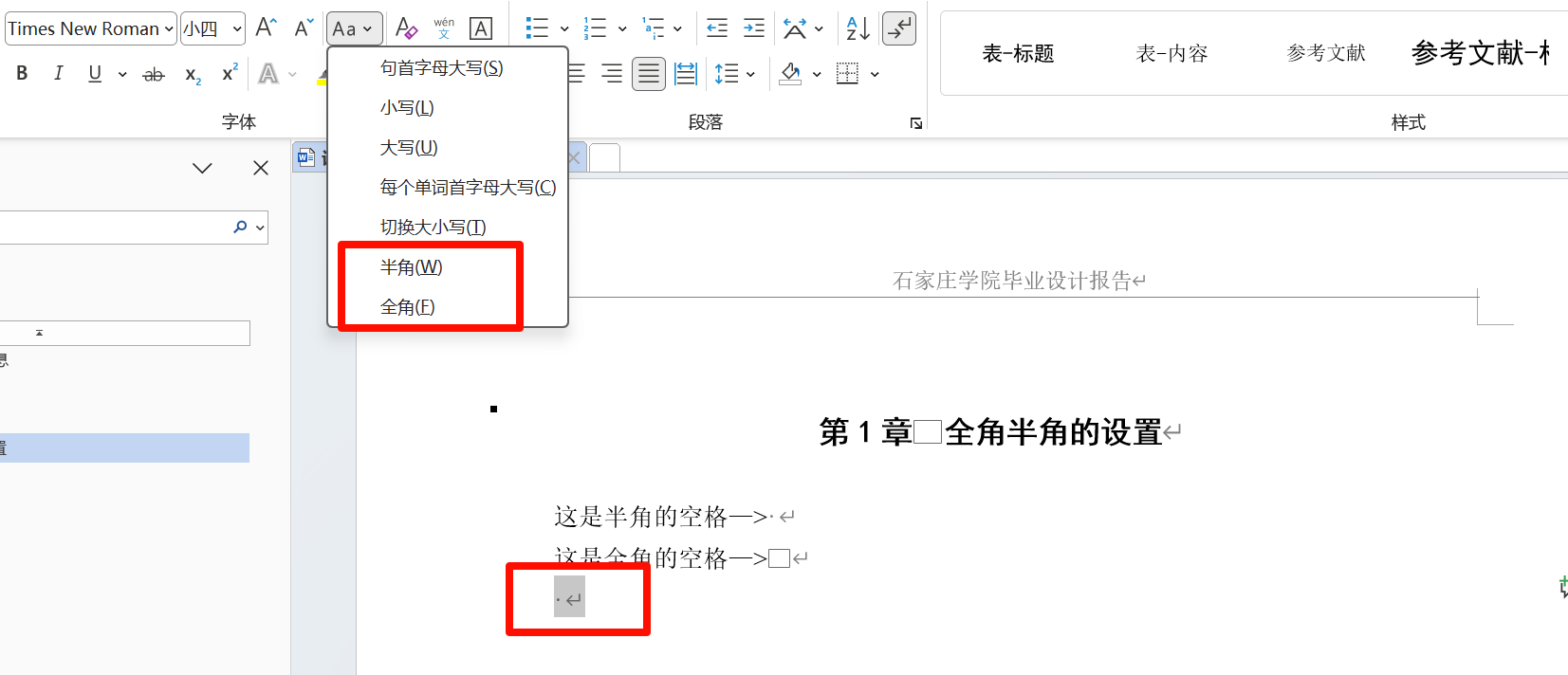Toggle italic formatting
Image resolution: width=1568 pixels, height=675 pixels.
pyautogui.click(x=59, y=73)
